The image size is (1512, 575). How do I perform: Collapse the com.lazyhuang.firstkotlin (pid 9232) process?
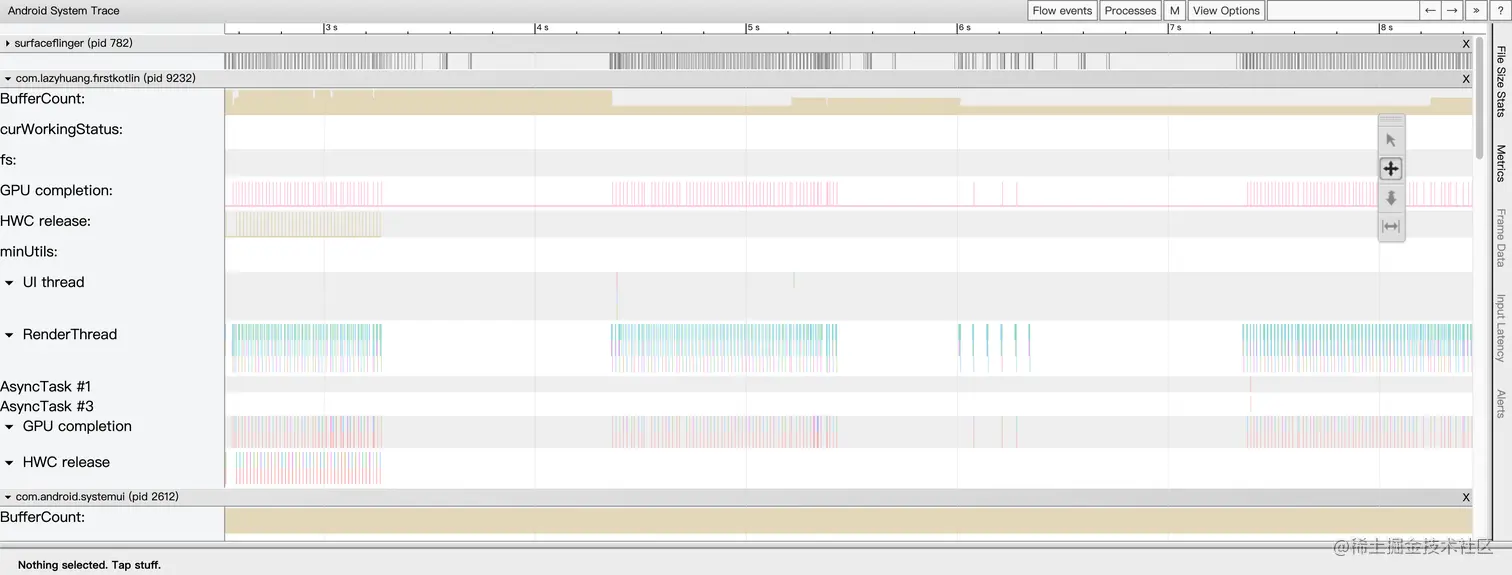pos(8,78)
